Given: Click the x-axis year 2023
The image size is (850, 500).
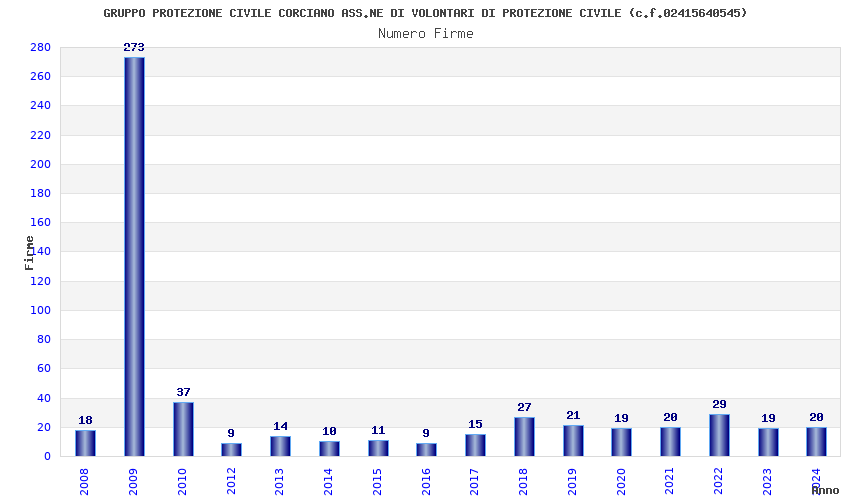Looking at the screenshot, I should (x=768, y=482).
